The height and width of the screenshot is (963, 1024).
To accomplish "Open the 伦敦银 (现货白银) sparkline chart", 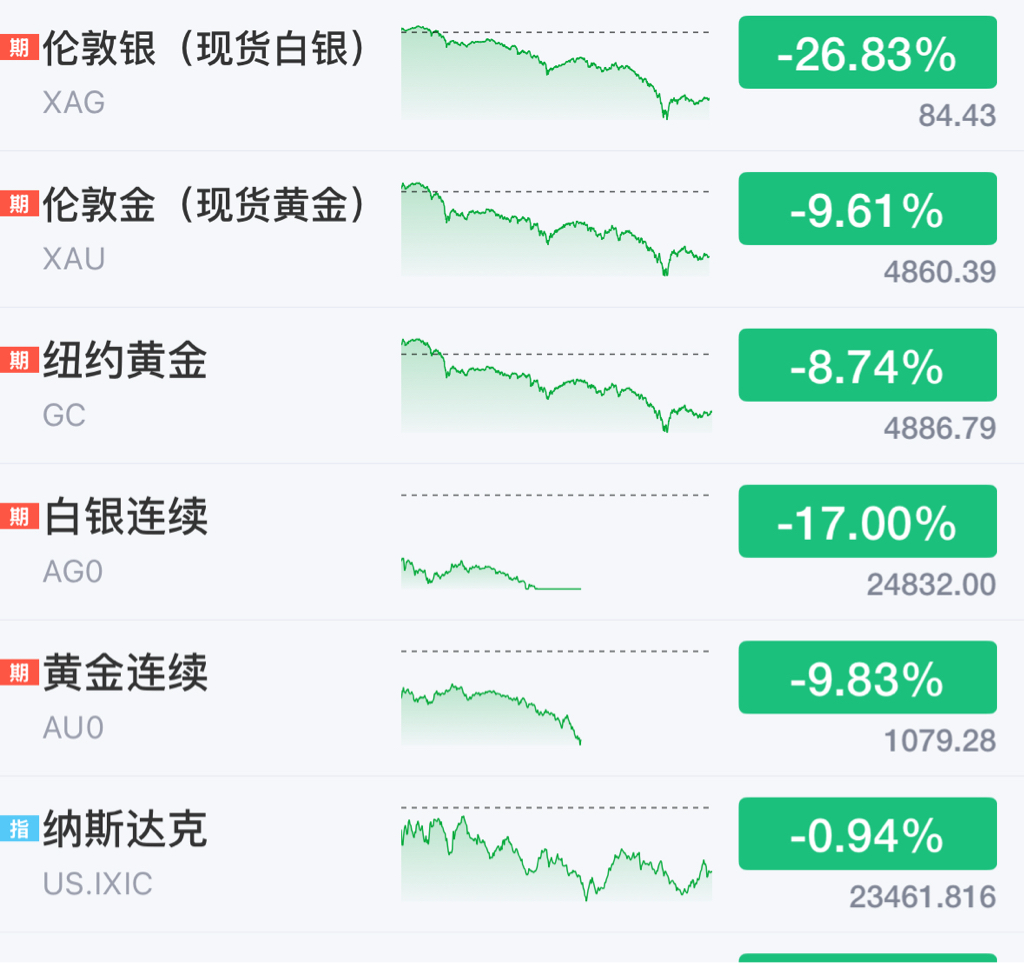I will [x=556, y=72].
